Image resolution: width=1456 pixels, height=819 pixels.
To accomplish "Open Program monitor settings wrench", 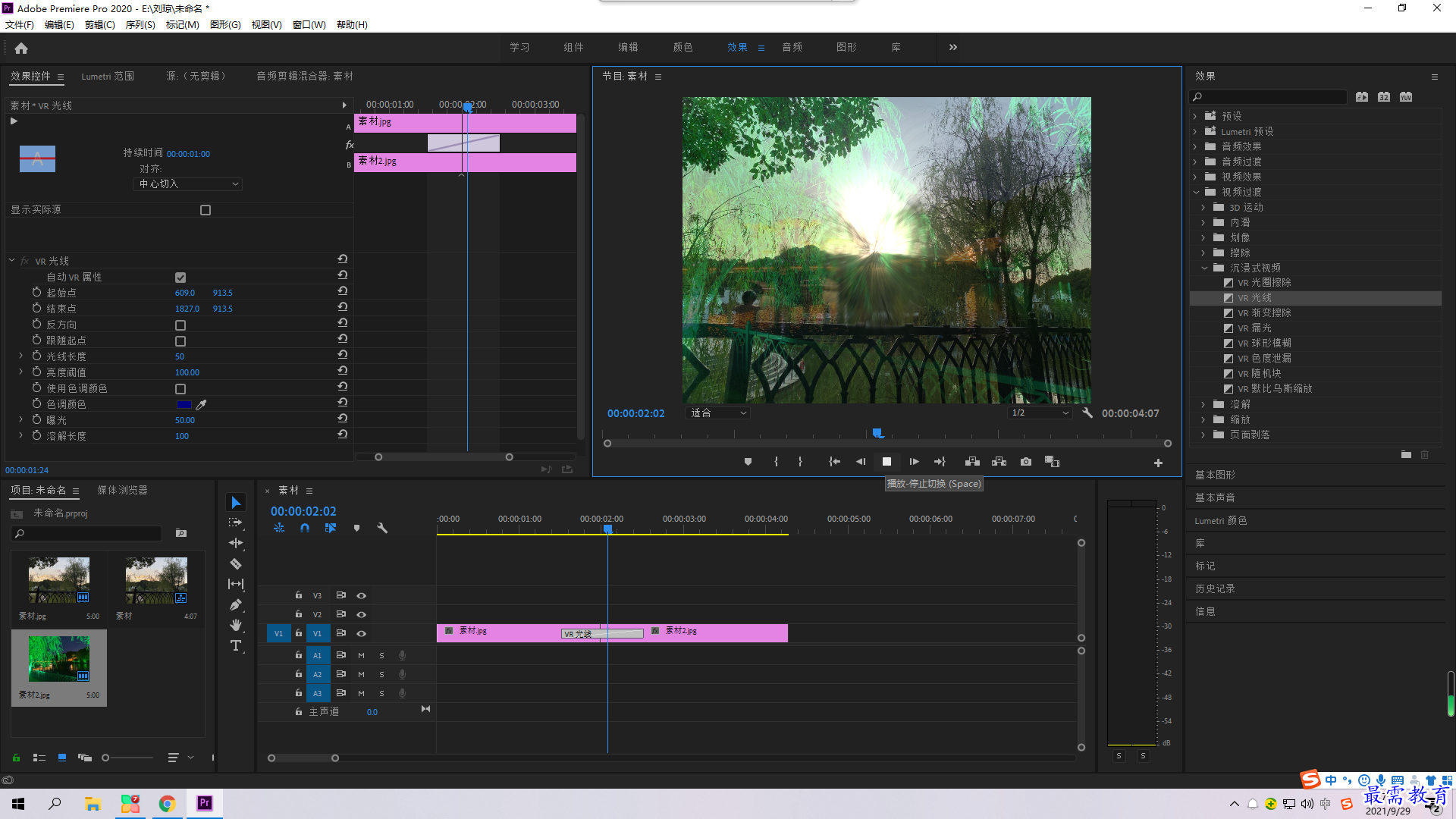I will pyautogui.click(x=1087, y=413).
